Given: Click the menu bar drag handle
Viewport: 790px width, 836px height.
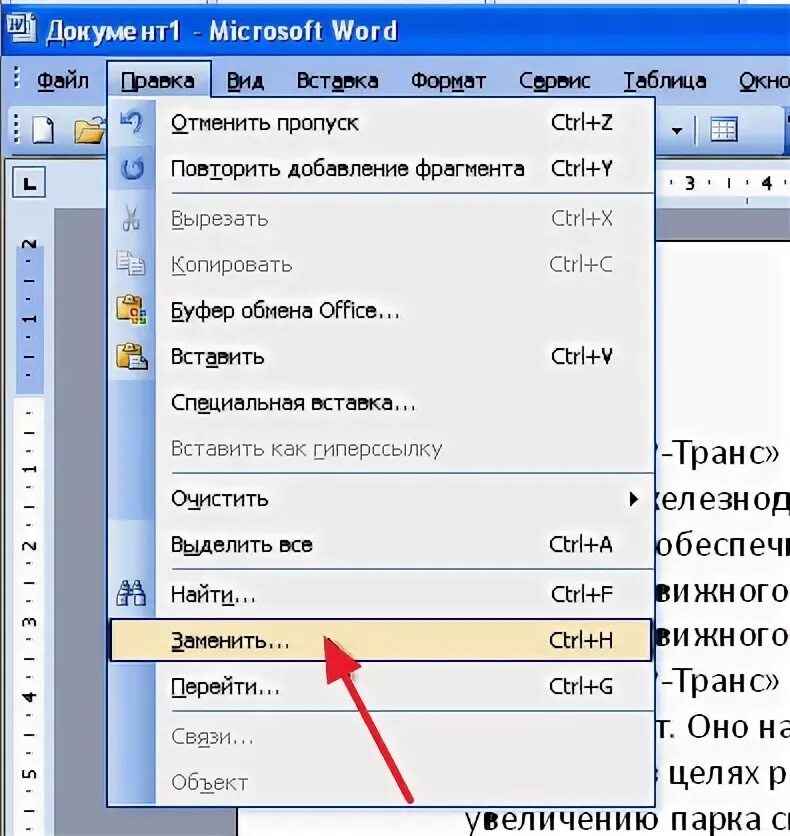Looking at the screenshot, I should coord(17,78).
